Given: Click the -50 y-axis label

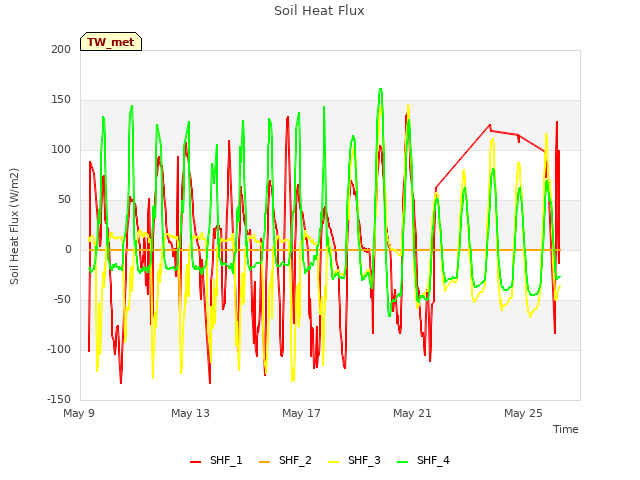Looking at the screenshot, I should coord(62,300).
